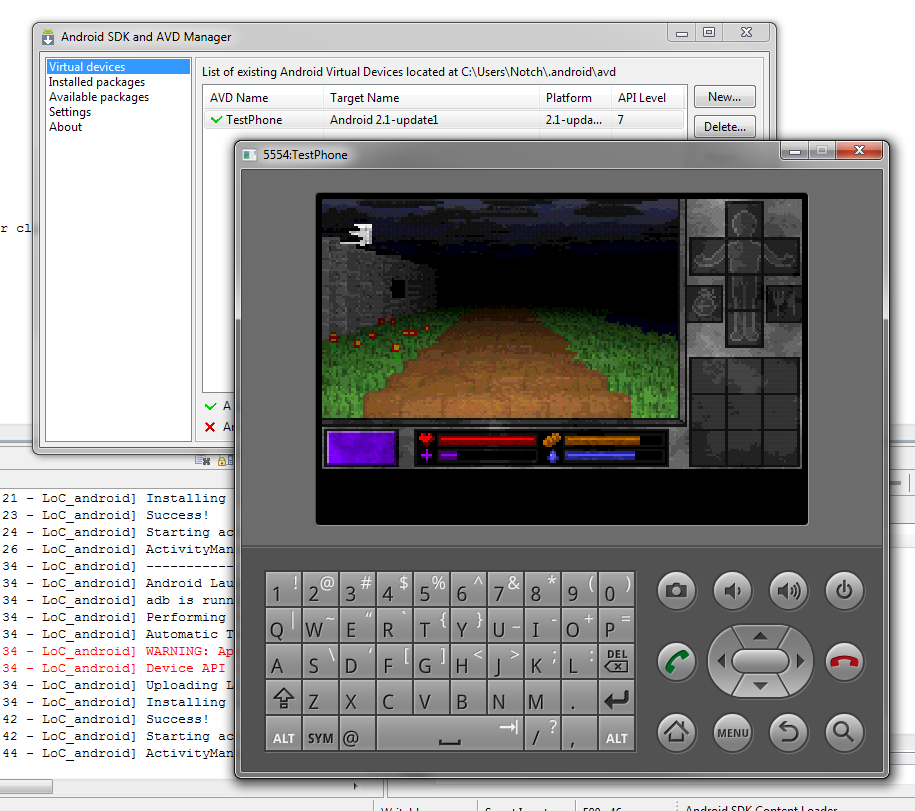
Task: Click the Z key on emulator keyboard
Action: pos(320,697)
